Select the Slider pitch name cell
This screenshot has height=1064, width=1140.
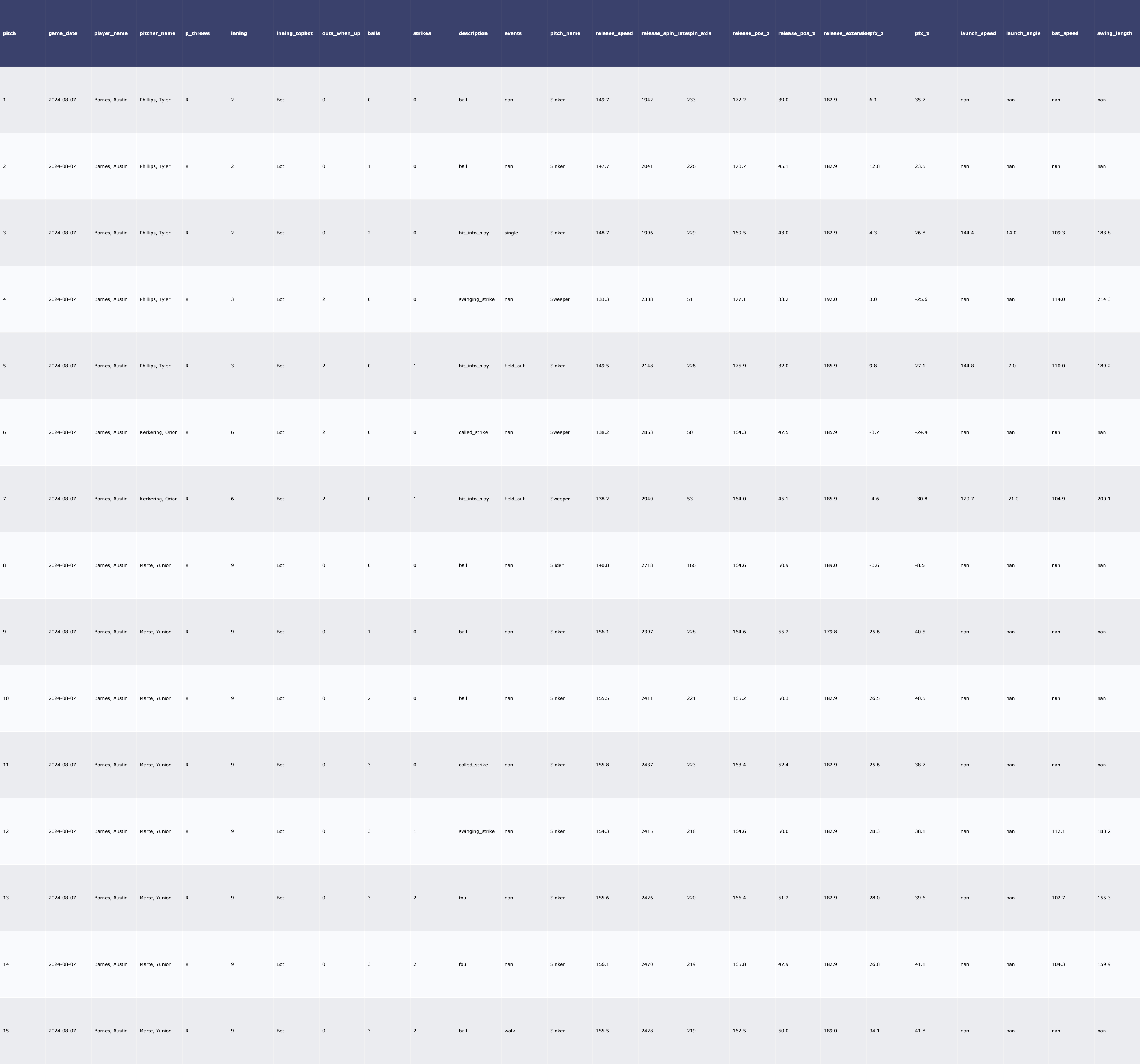557,565
